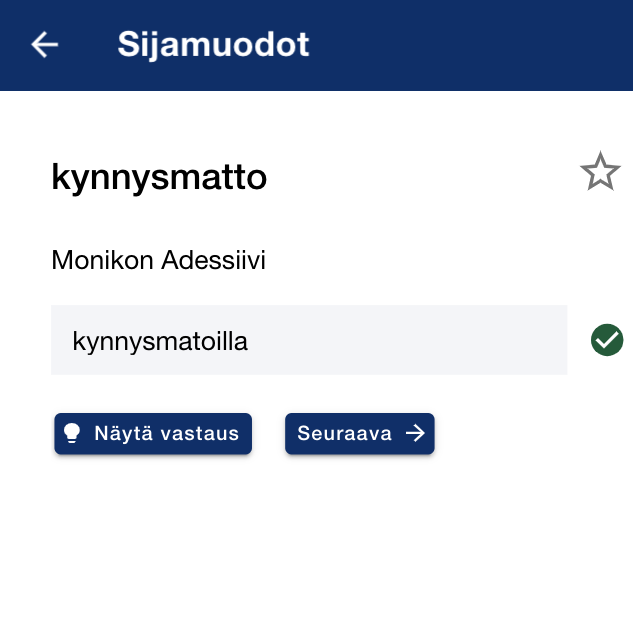The image size is (633, 633).
Task: Click the typed text kynnysmatoilla
Action: pos(160,341)
